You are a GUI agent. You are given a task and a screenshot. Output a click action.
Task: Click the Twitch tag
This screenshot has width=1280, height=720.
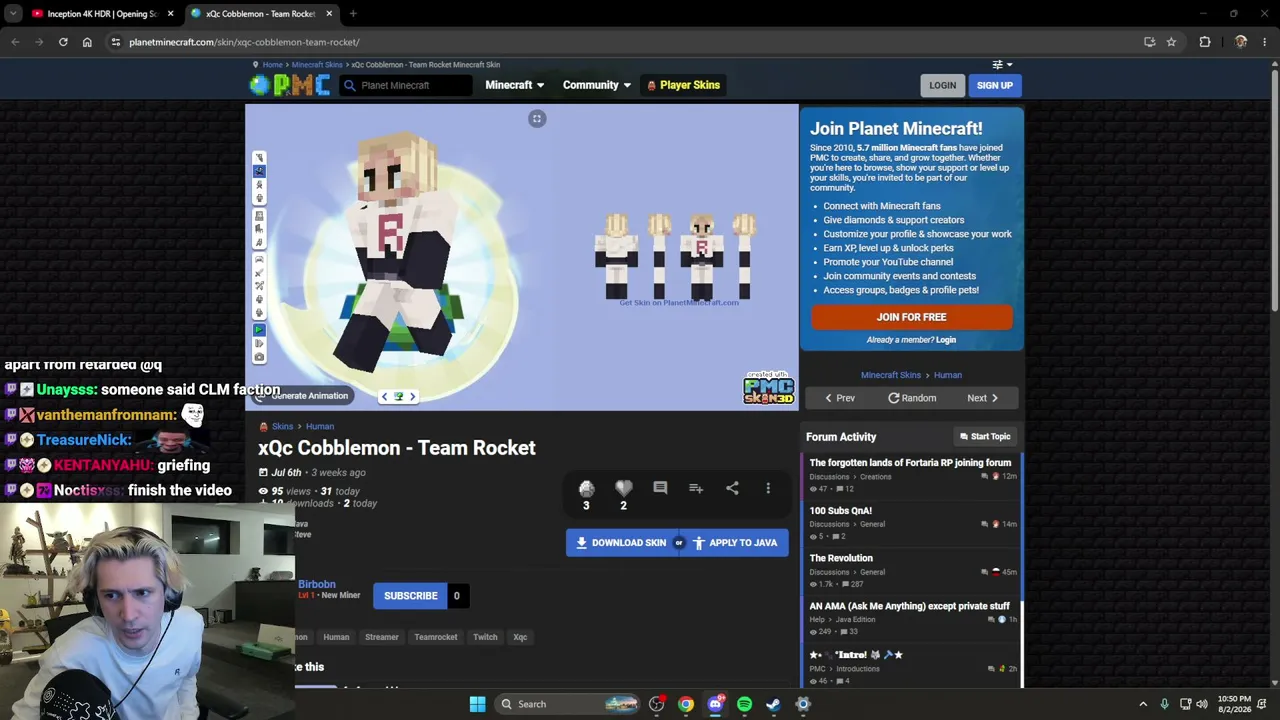485,637
